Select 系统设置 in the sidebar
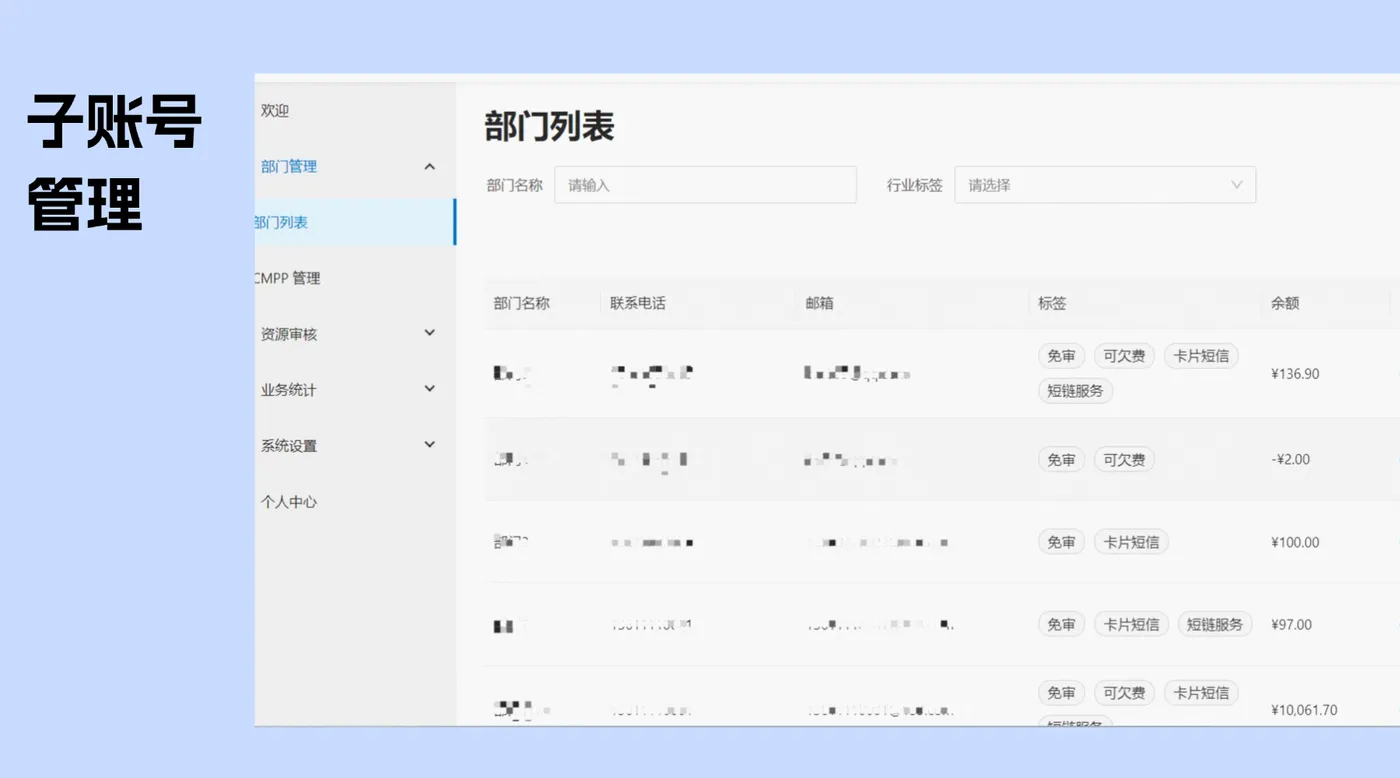 coord(289,446)
